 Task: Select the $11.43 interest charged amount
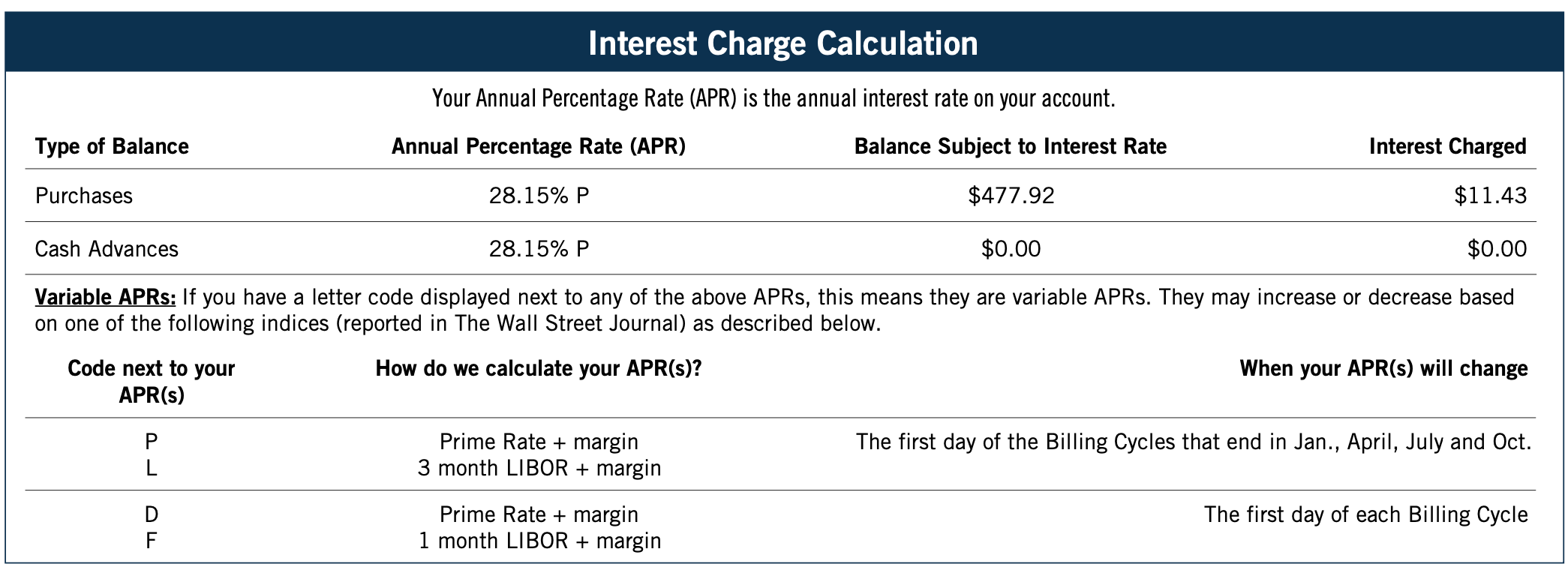coord(1490,196)
